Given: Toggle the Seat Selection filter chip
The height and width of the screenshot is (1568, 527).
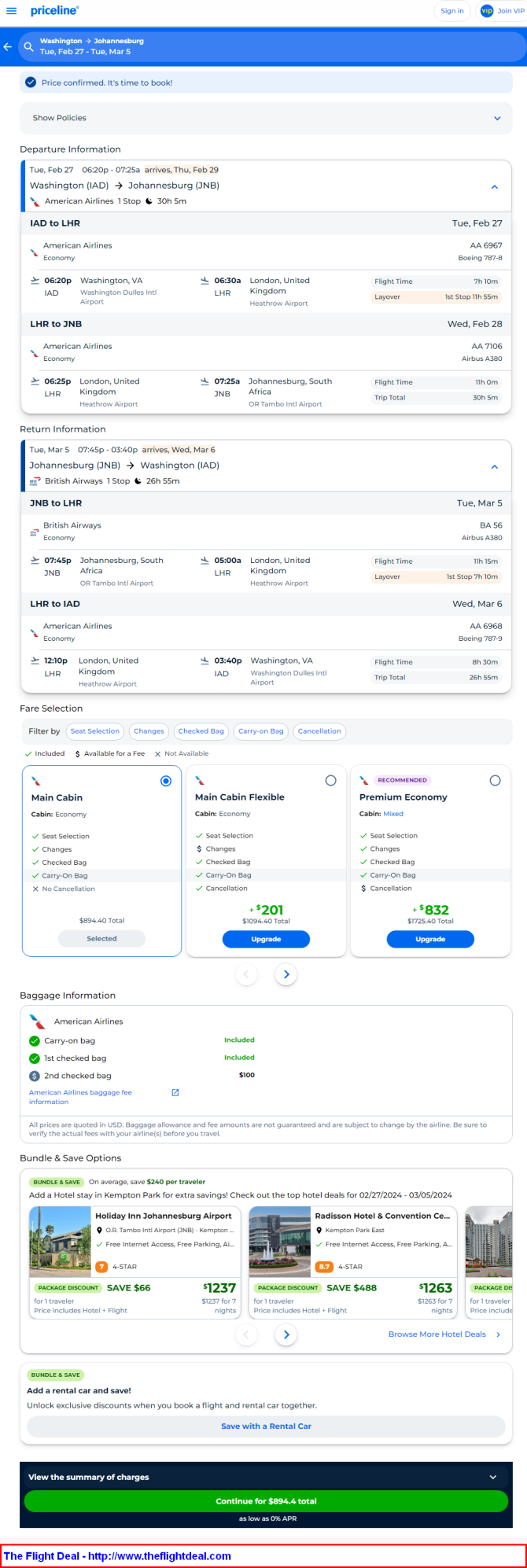Looking at the screenshot, I should point(95,731).
